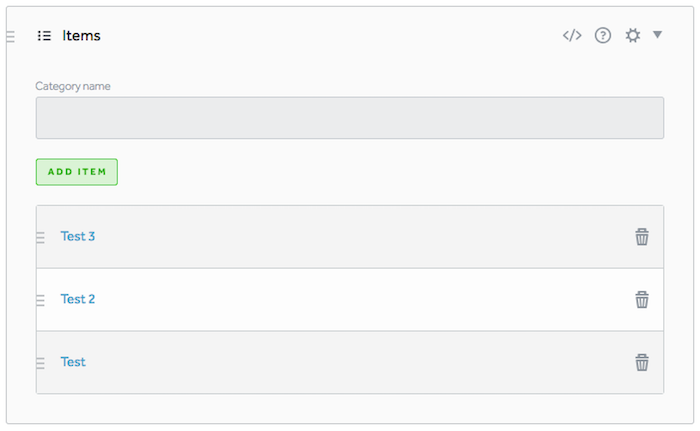Image resolution: width=700 pixels, height=431 pixels.
Task: Select the Test 2 row's empty area
Action: tap(350, 300)
